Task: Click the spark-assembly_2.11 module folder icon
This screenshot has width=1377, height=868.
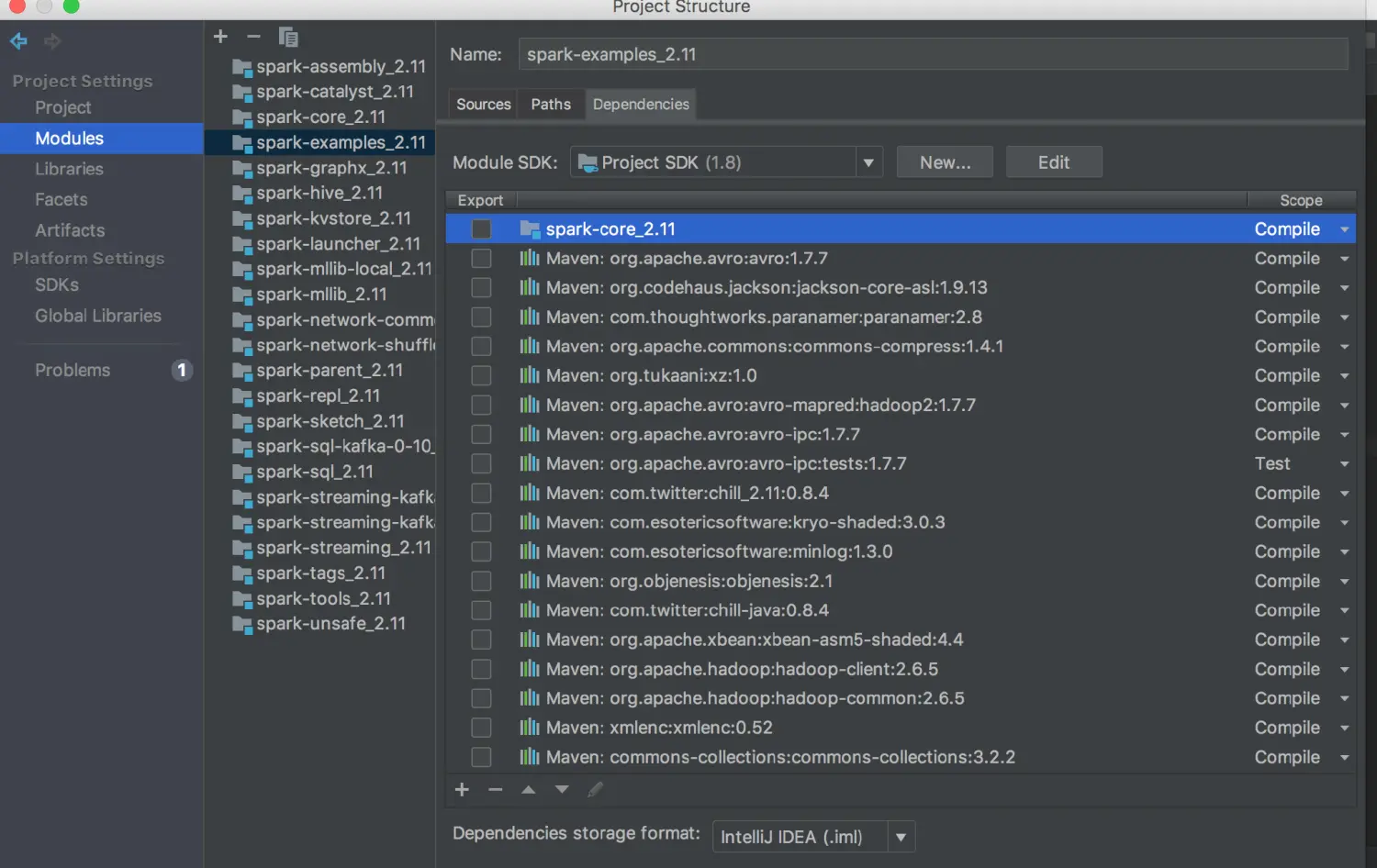Action: 242,67
